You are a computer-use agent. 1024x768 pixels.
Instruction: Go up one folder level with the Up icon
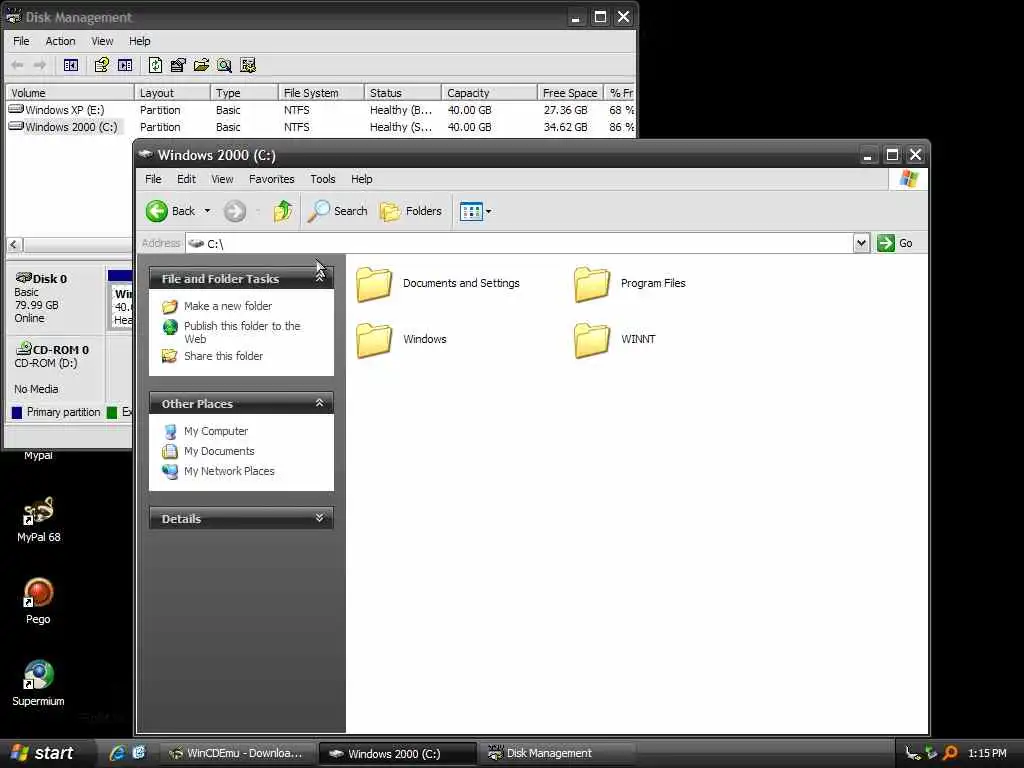click(283, 211)
